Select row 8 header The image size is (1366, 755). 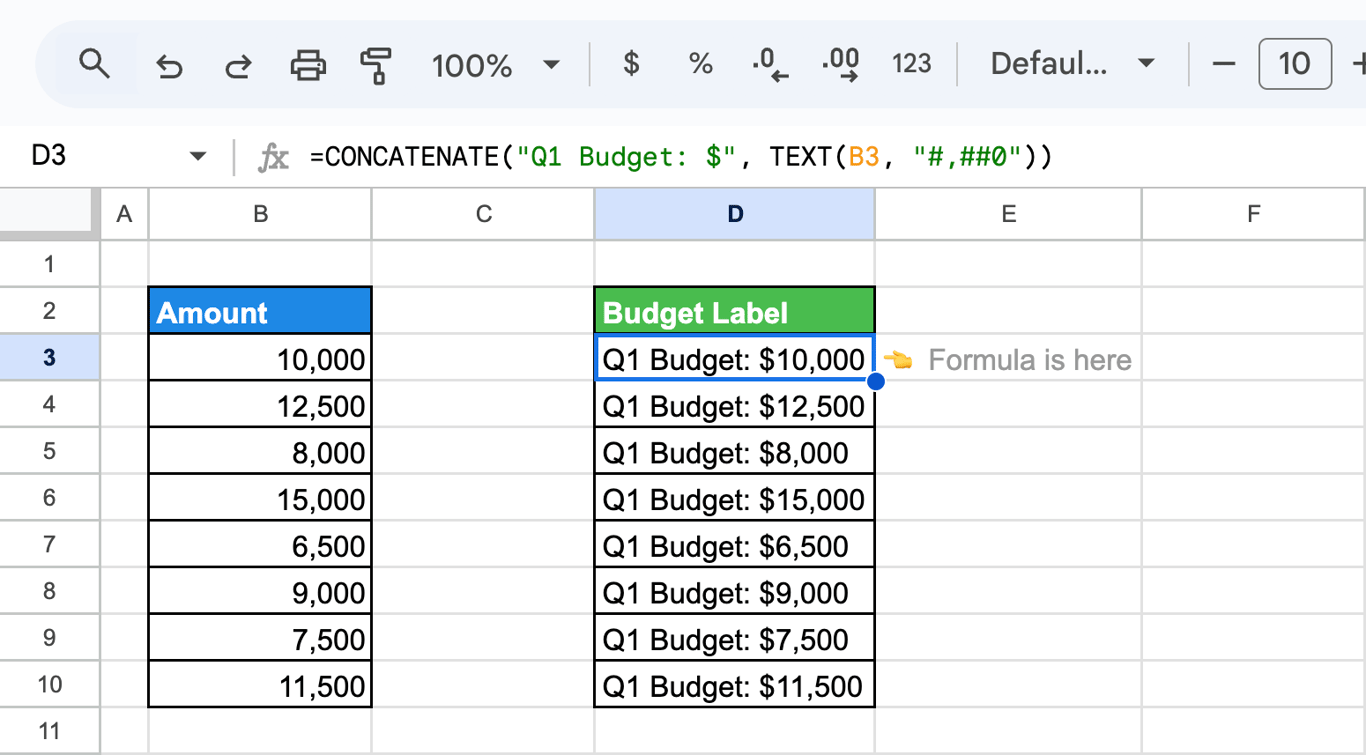tap(50, 591)
